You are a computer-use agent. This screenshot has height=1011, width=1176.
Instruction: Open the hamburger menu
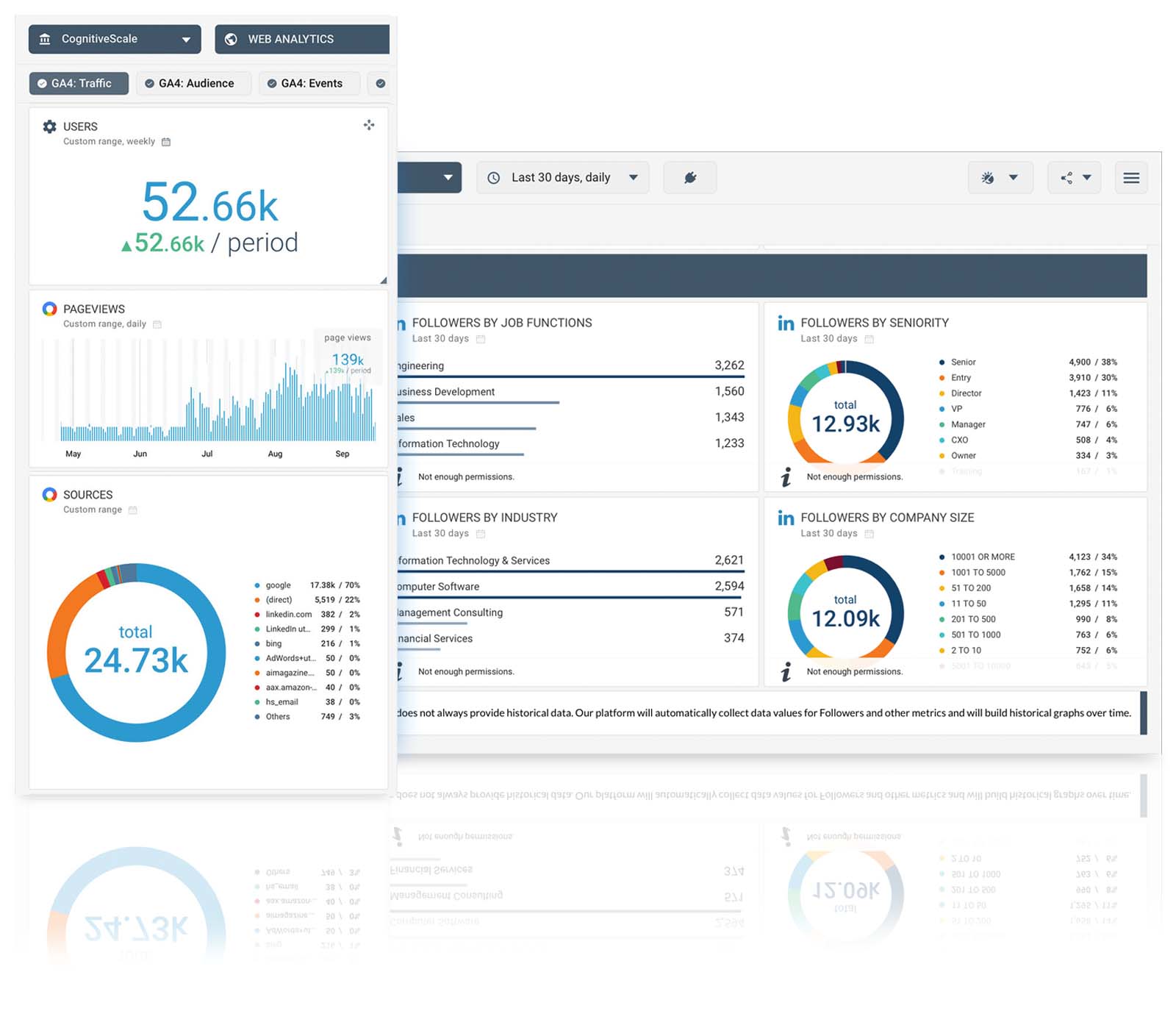coord(1131,178)
